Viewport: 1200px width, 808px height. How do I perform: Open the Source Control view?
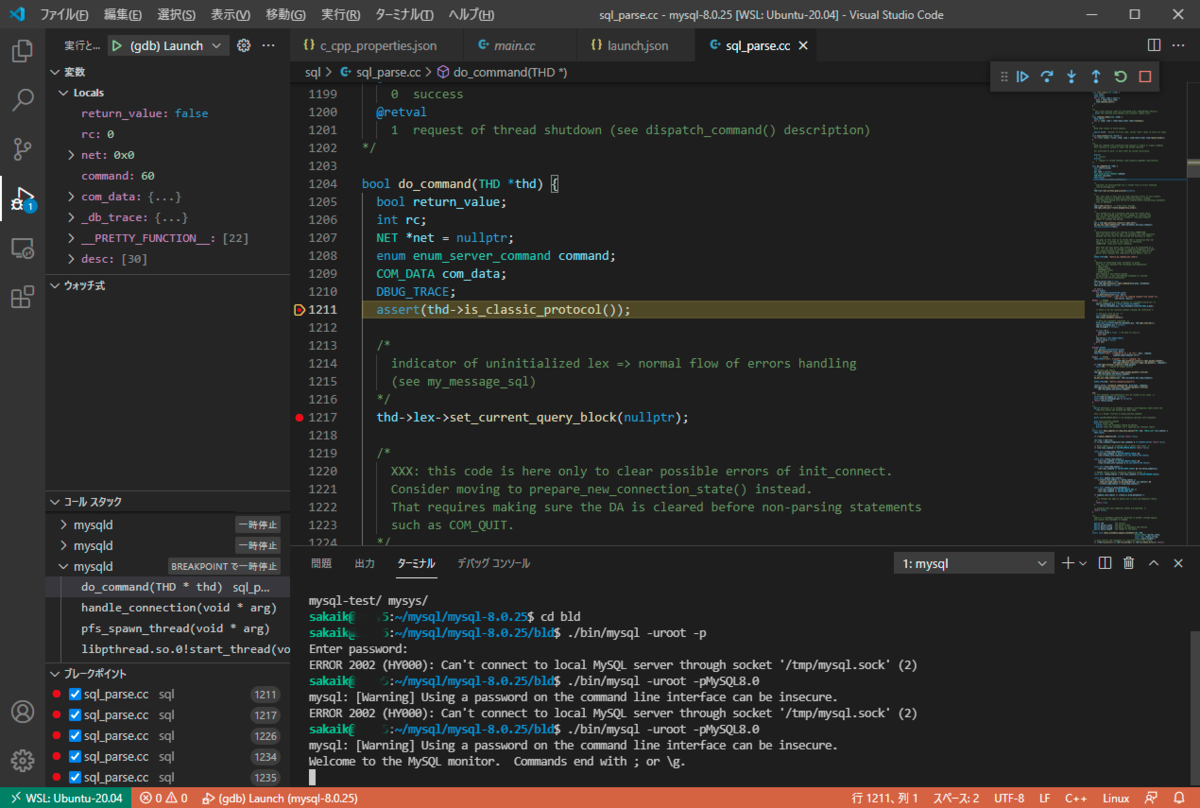pos(22,149)
